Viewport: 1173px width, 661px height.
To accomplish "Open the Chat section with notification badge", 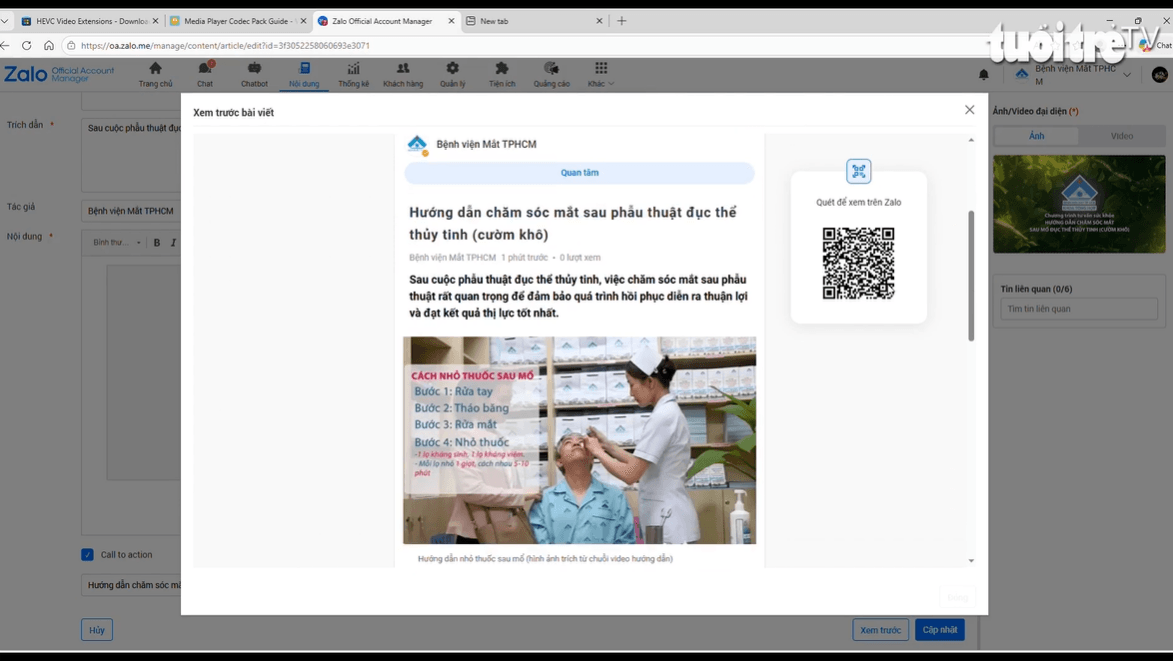I will (x=205, y=72).
